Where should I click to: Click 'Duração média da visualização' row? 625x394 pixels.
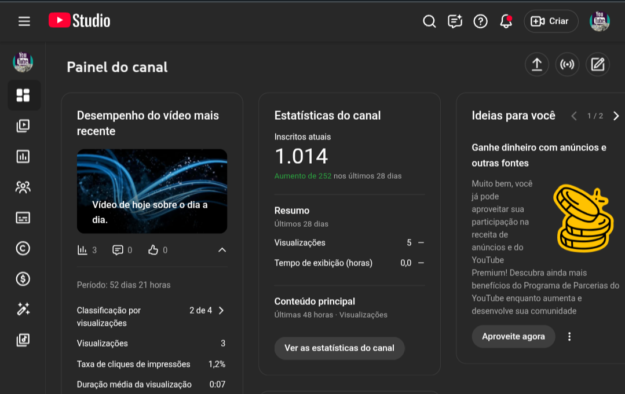pos(151,384)
